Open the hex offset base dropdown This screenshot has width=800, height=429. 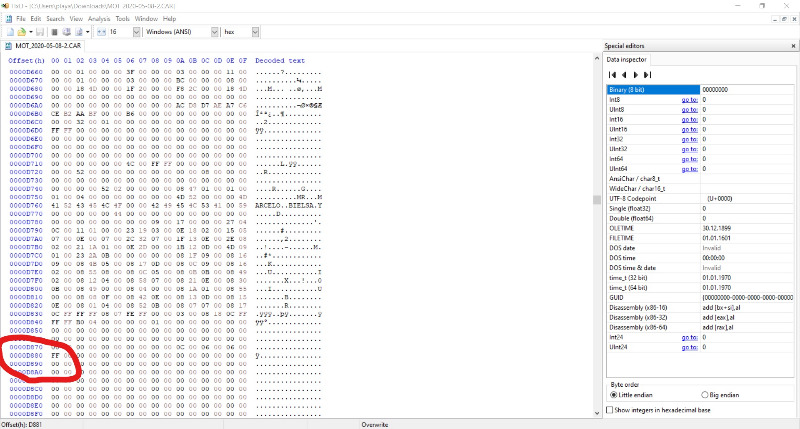click(255, 33)
